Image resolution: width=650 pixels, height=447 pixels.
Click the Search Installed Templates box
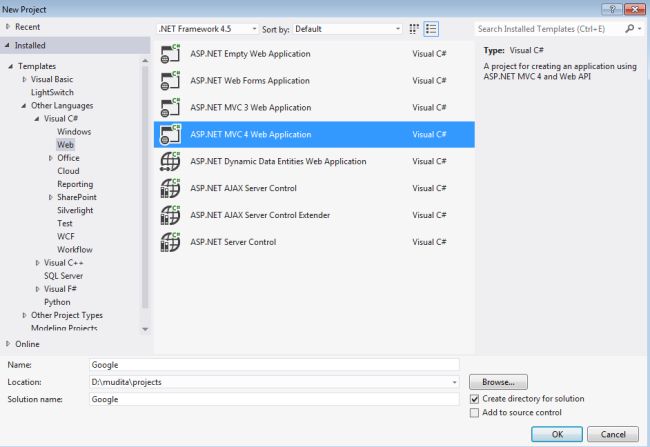coord(549,29)
